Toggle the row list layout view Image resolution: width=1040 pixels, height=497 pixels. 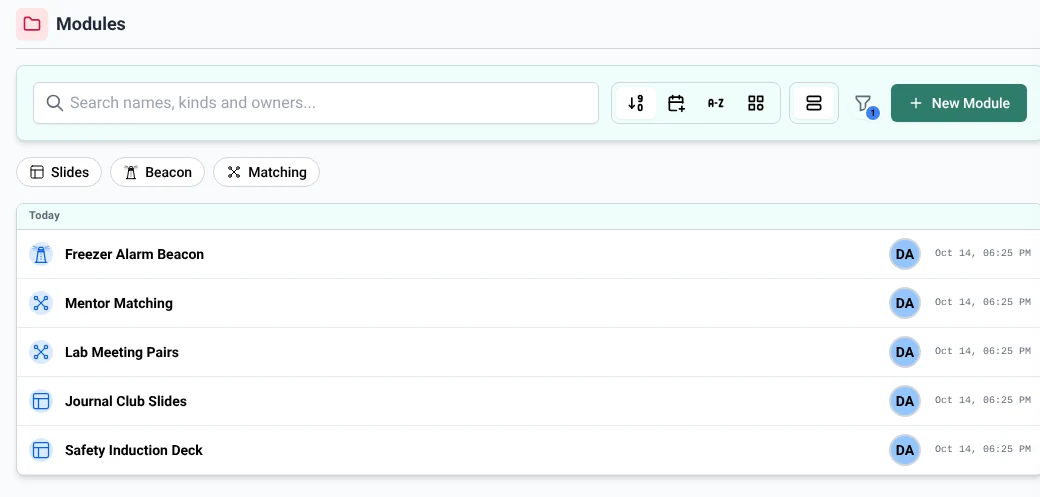[814, 103]
